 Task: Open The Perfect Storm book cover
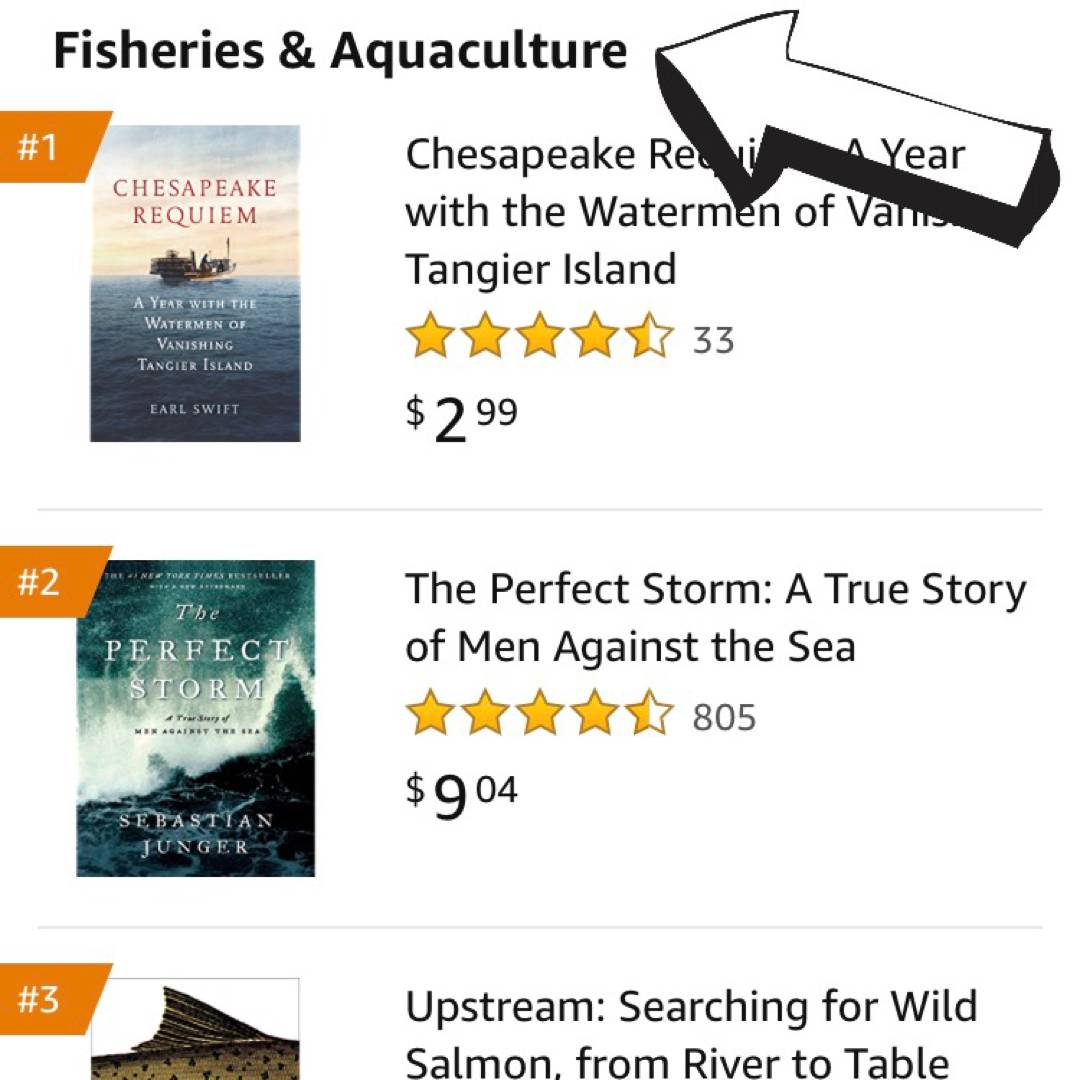coord(195,718)
